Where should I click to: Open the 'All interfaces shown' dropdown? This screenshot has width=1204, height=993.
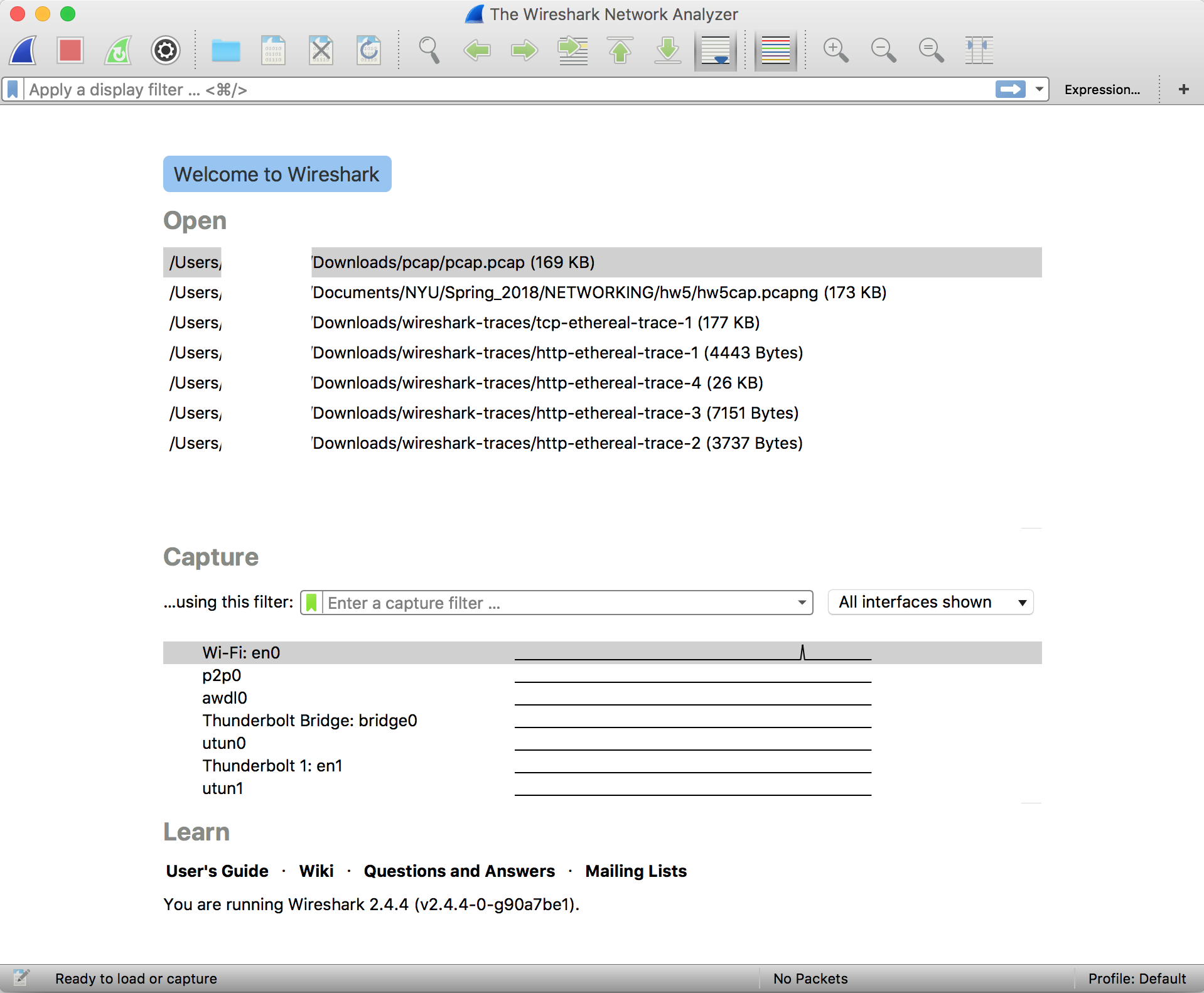pos(930,603)
